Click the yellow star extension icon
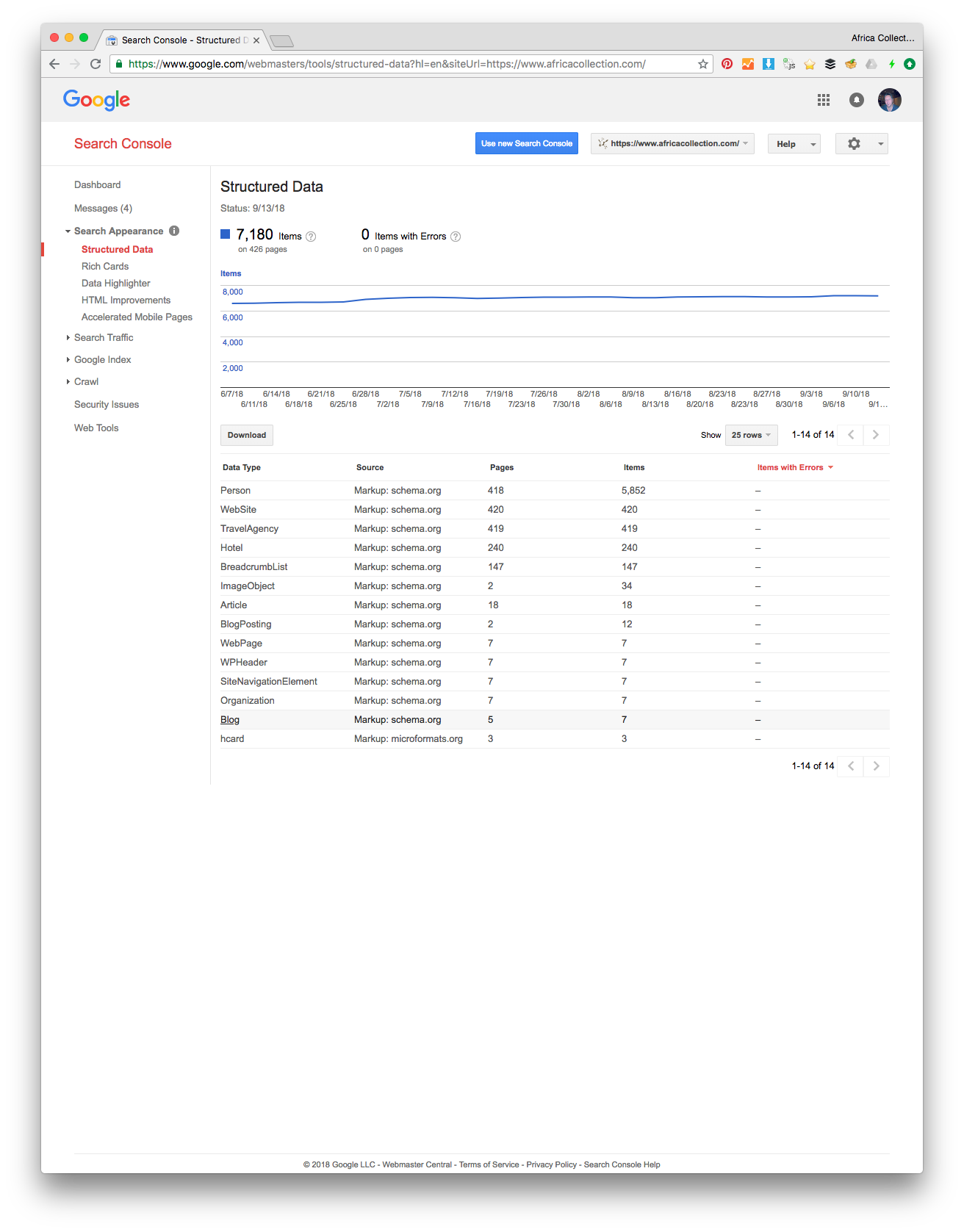 click(x=810, y=64)
